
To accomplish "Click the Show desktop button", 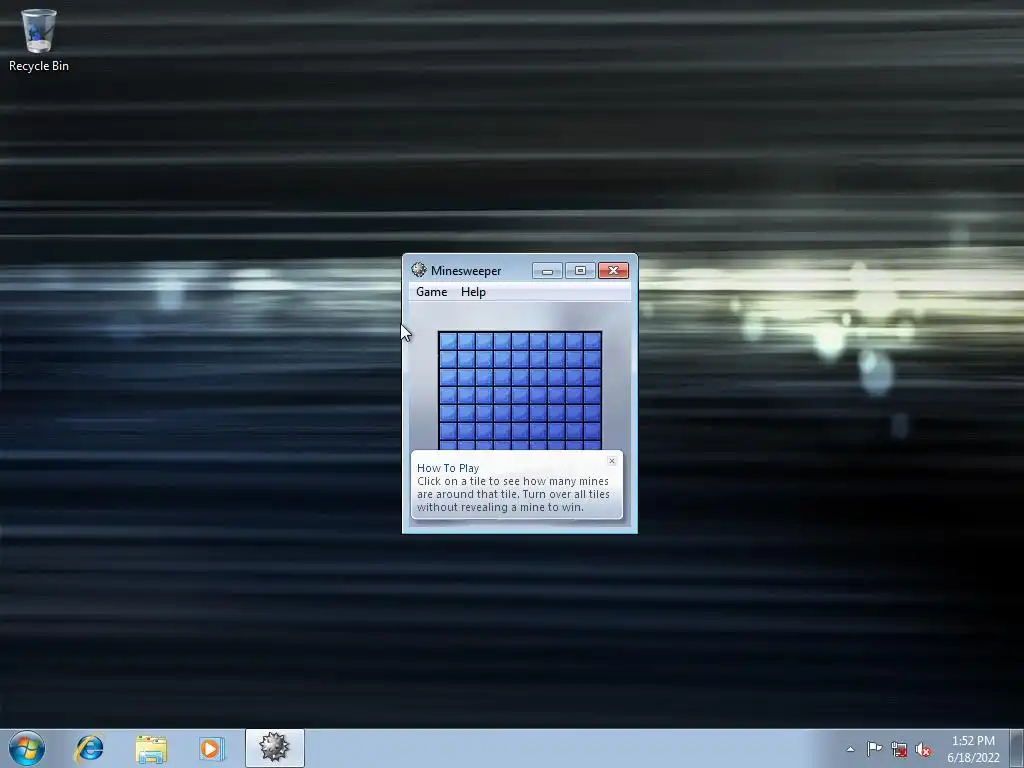I will click(1017, 748).
